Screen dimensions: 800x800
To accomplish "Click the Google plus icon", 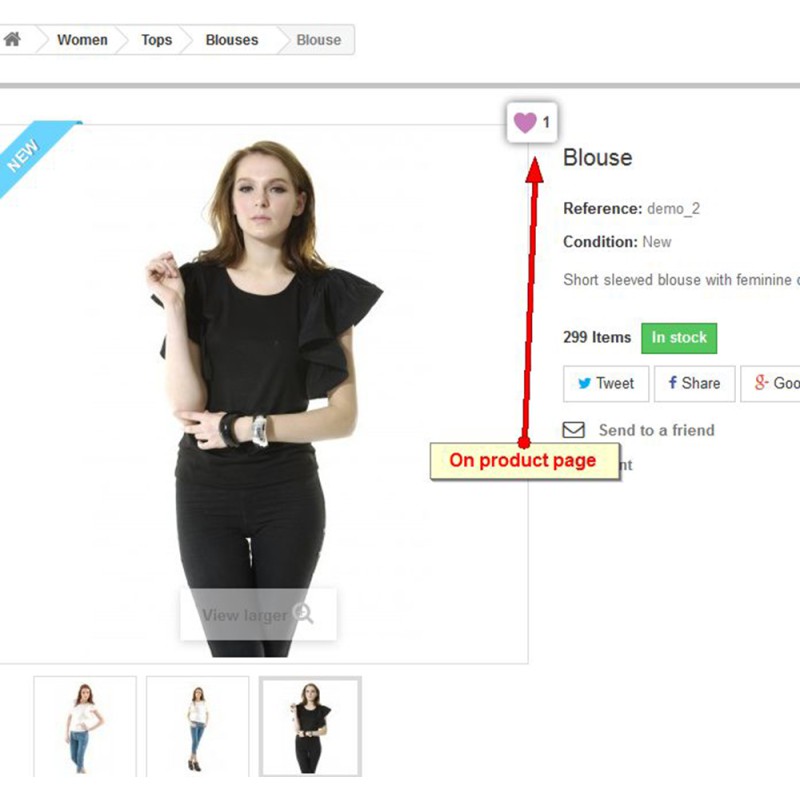I will click(x=761, y=383).
